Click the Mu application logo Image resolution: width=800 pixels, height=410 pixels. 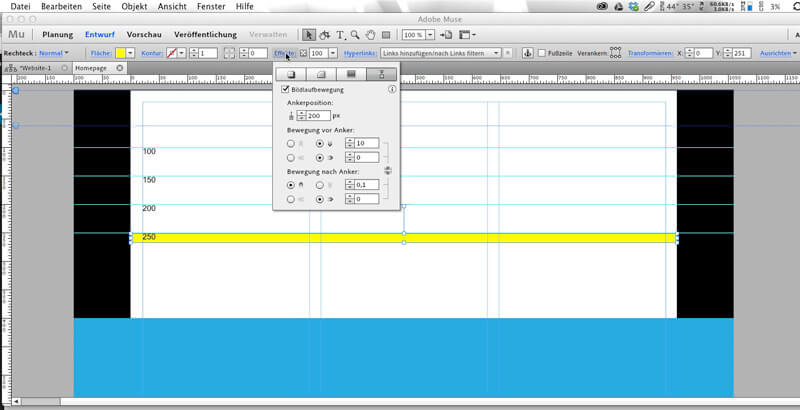tap(16, 35)
